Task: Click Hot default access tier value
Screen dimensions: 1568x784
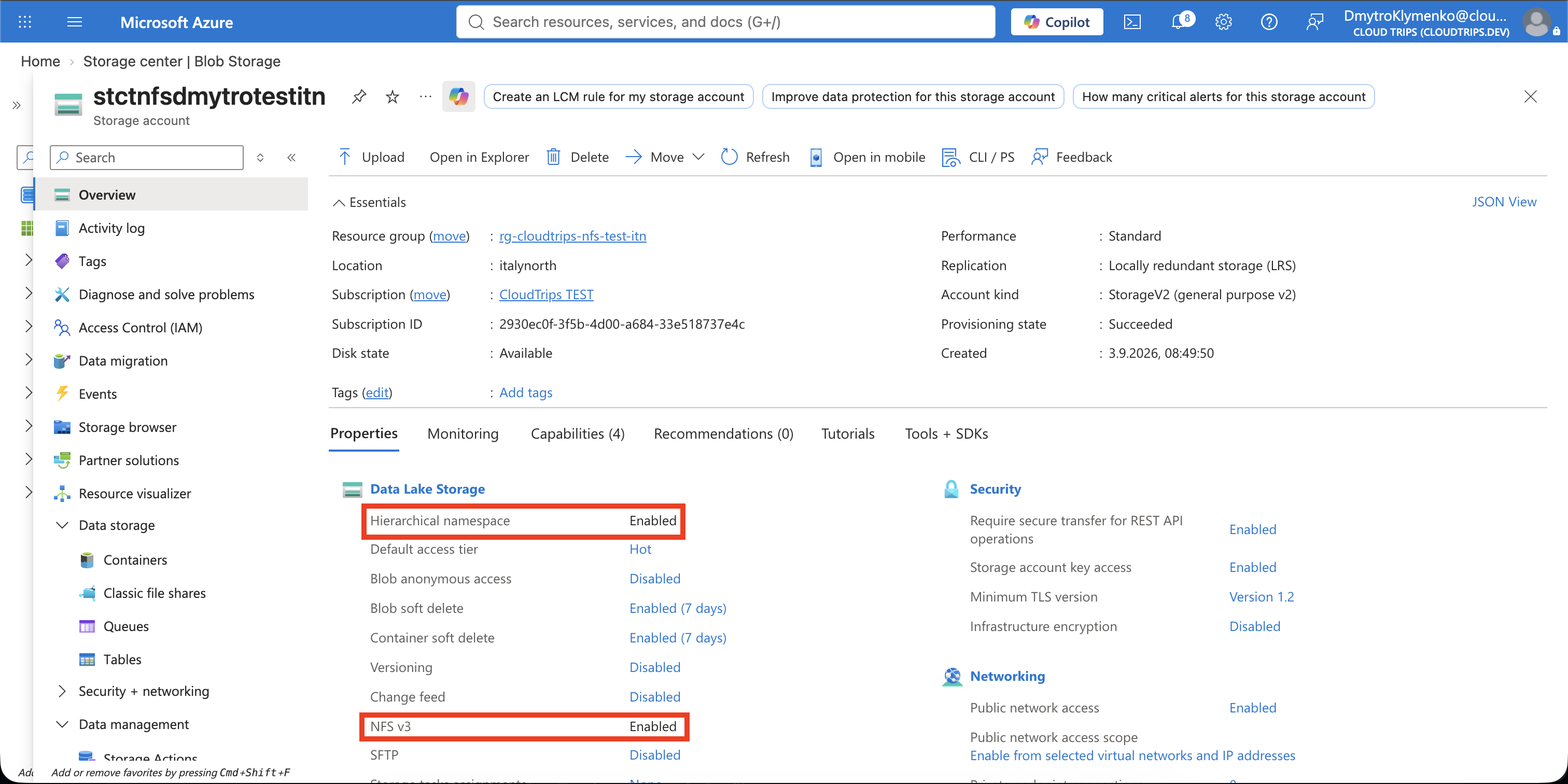Action: [640, 549]
